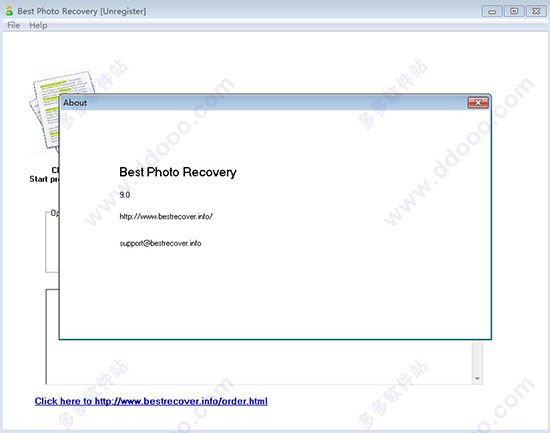
Task: Minimize the Best Photo Recovery window
Action: tap(492, 12)
